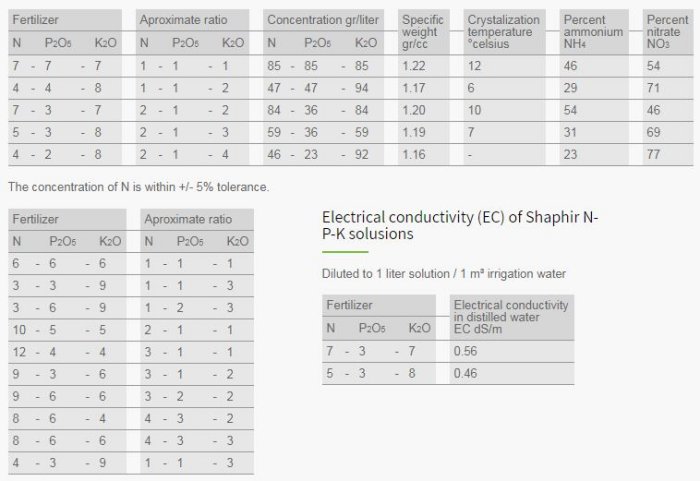The image size is (700, 481).
Task: Click the 'Electrical conductivity in distilled water' header
Action: [x=511, y=315]
